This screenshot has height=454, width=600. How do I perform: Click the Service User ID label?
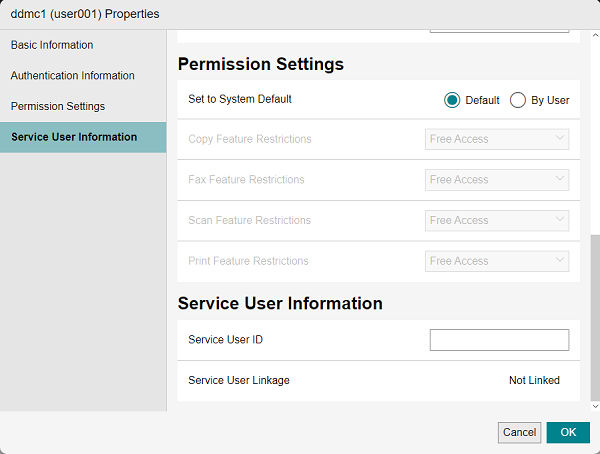coord(225,340)
